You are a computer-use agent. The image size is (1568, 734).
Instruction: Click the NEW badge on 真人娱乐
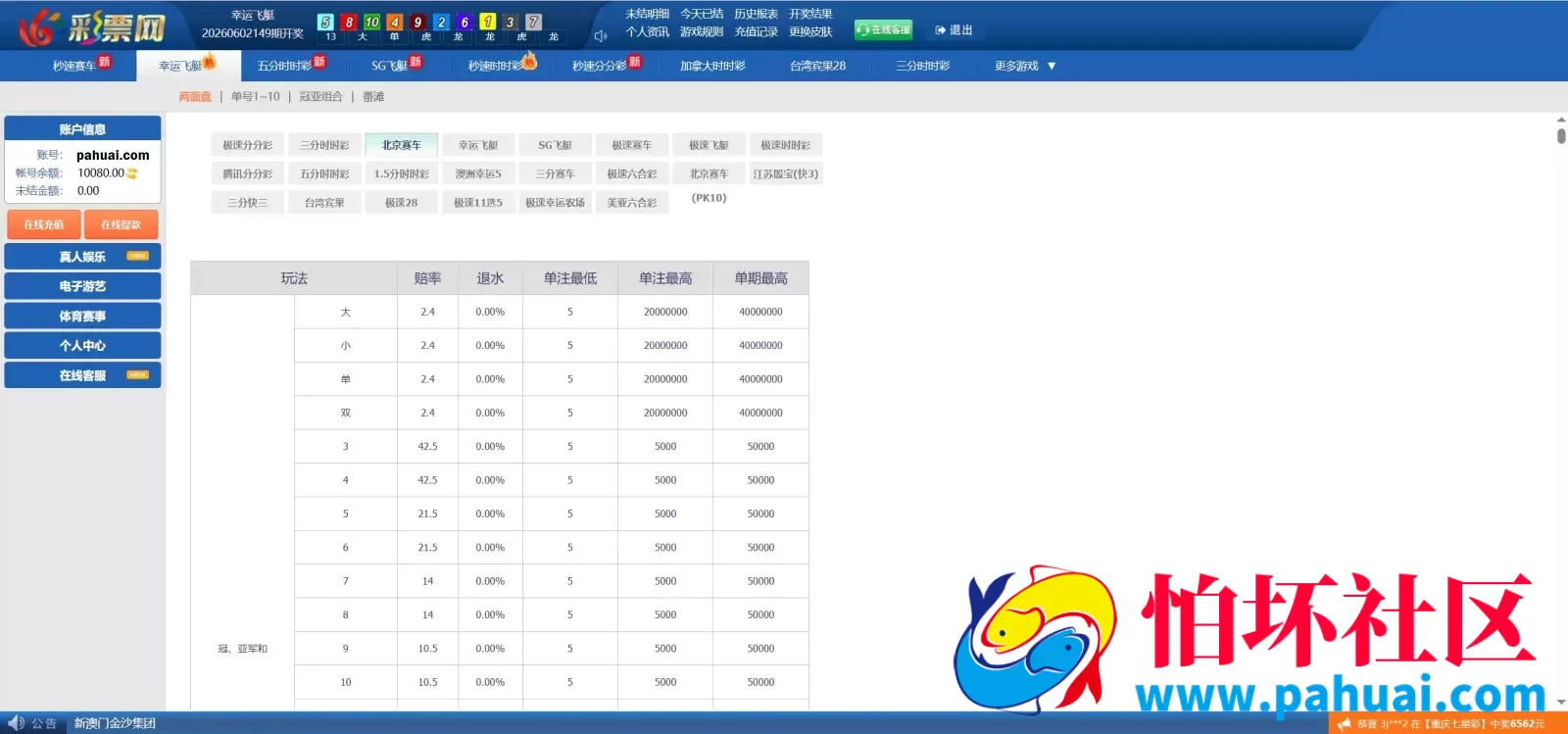137,256
